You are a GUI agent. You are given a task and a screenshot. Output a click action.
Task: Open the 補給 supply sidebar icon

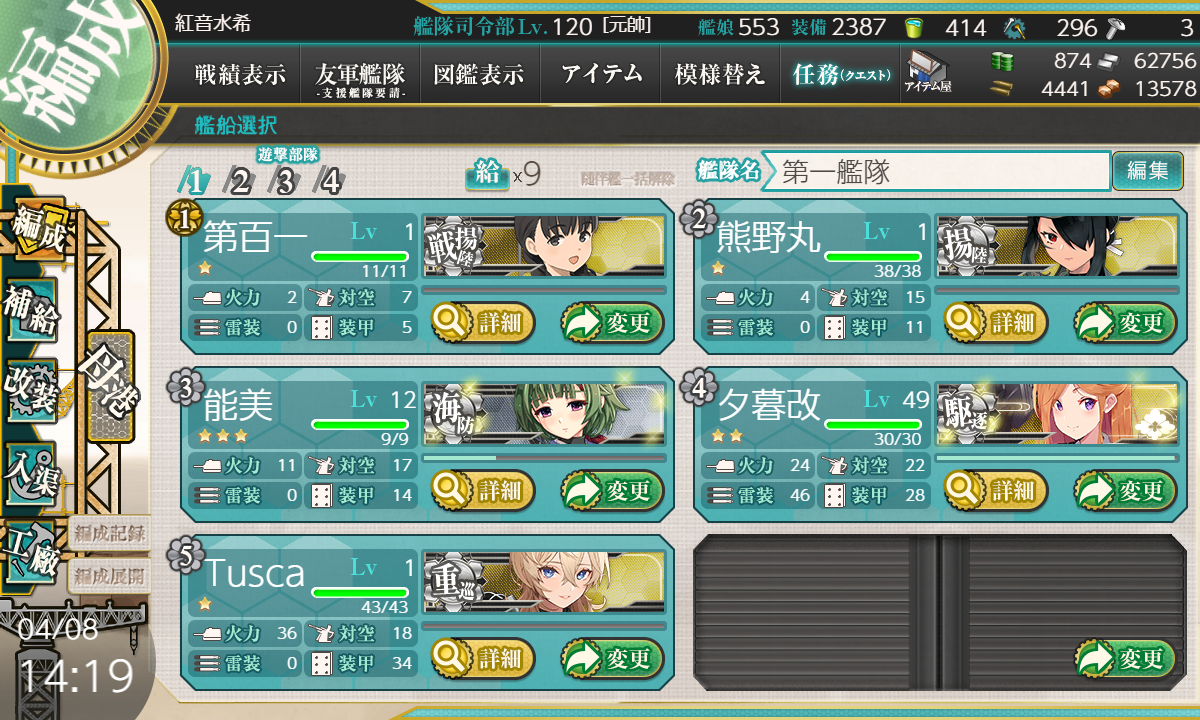31,311
